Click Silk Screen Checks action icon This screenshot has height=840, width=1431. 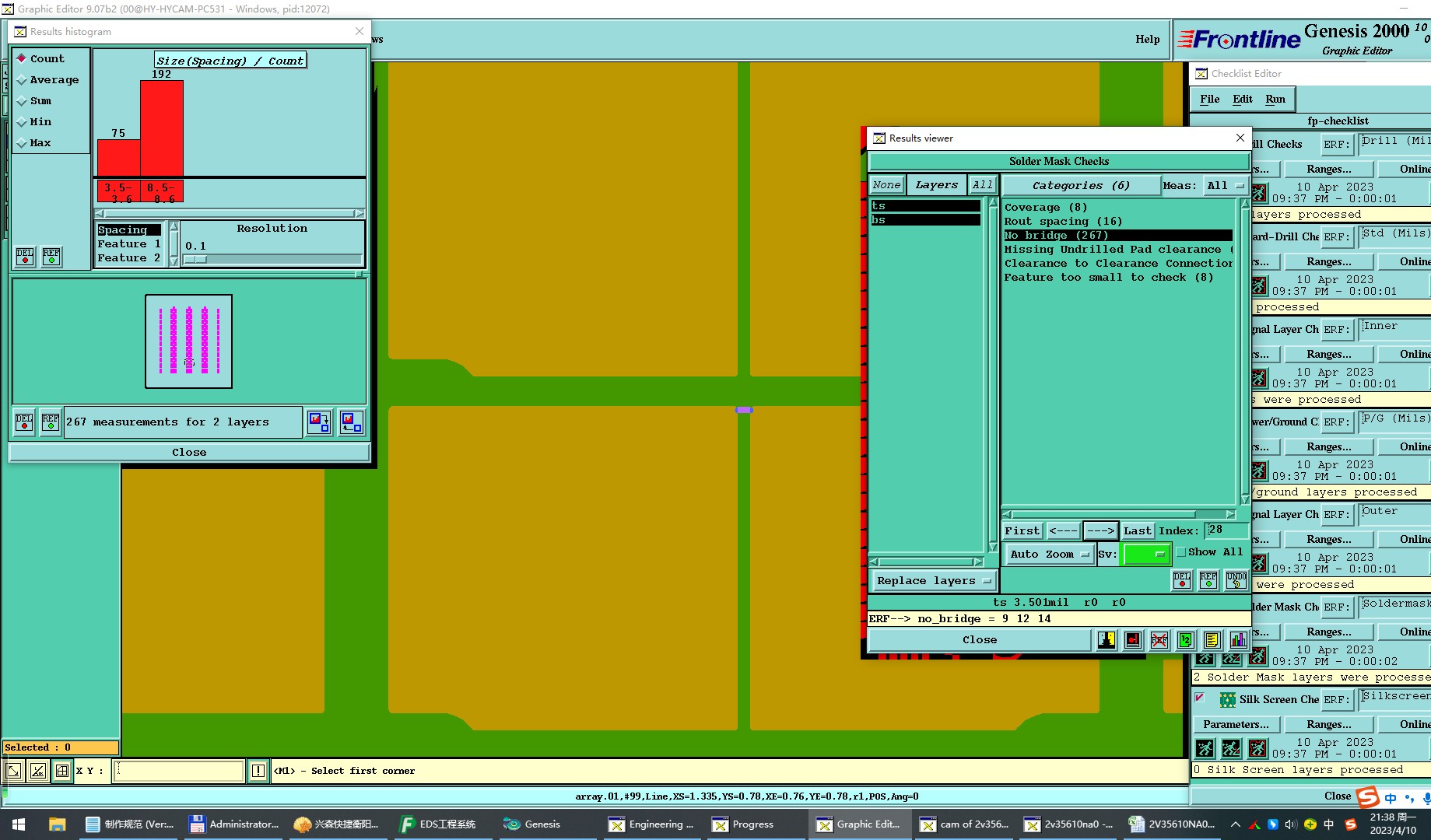tap(1228, 699)
